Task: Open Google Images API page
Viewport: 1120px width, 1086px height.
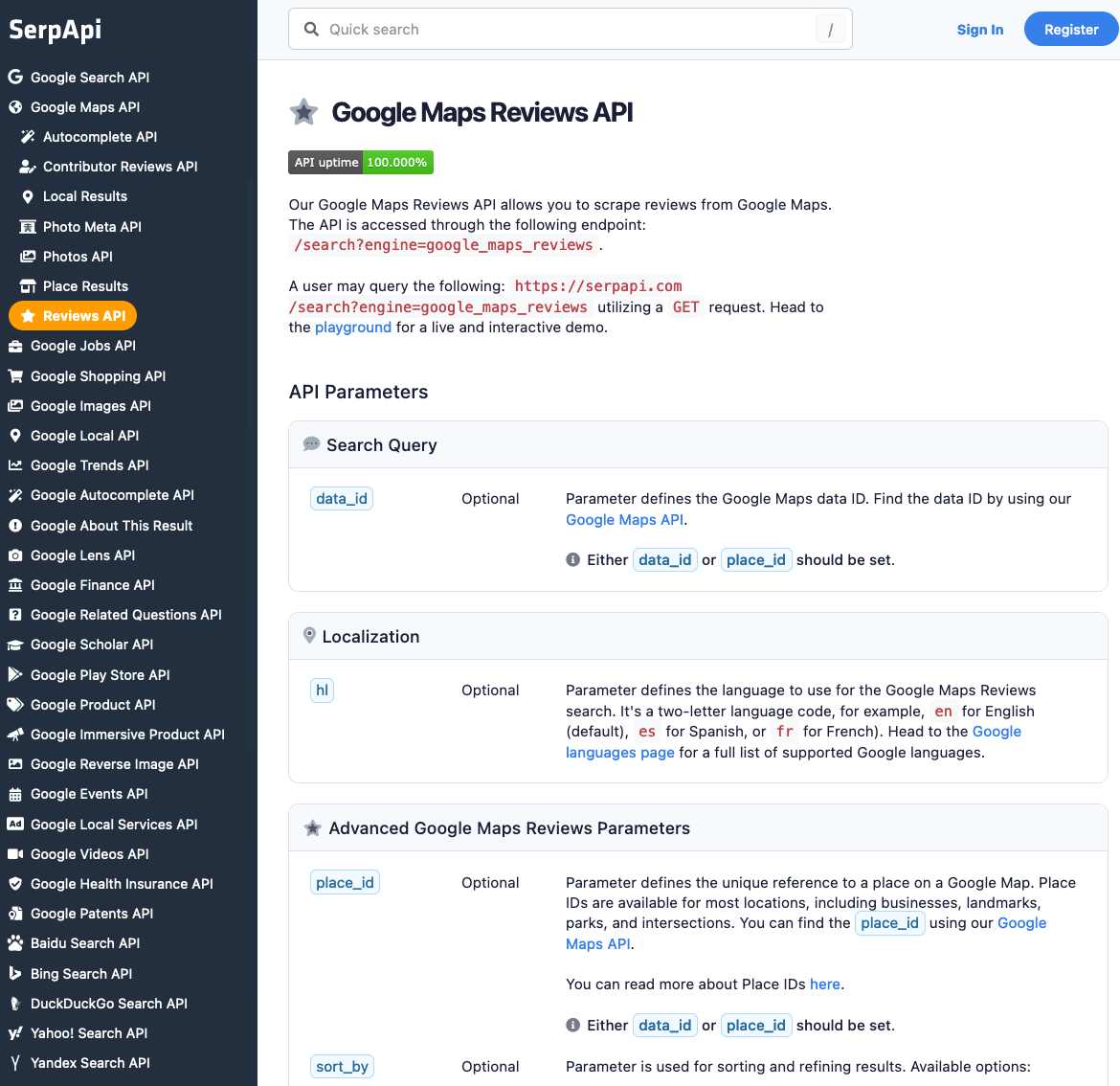Action: (x=90, y=406)
